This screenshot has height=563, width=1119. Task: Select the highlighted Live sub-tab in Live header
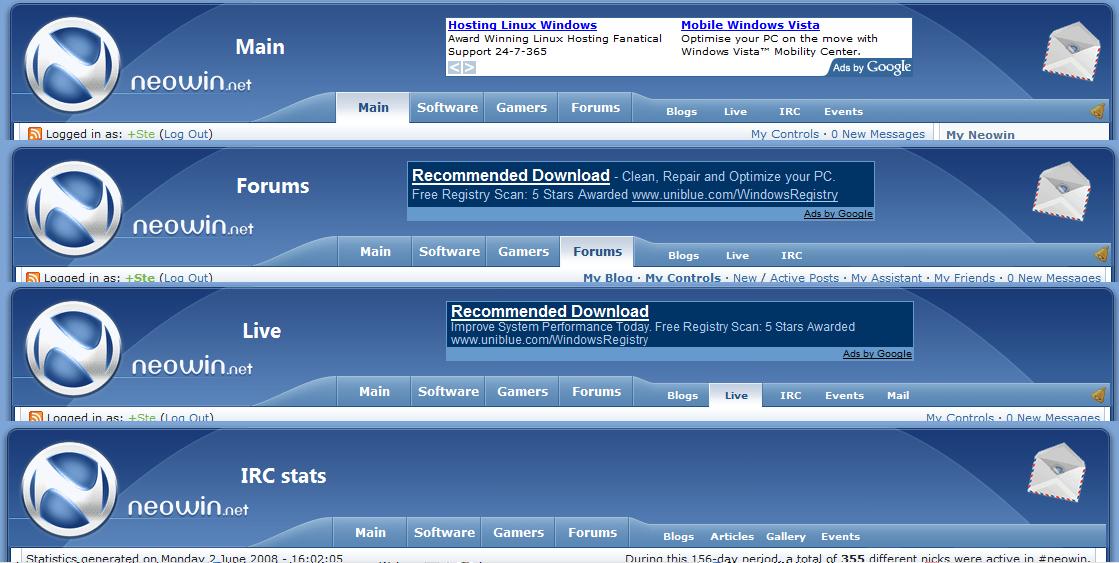click(x=736, y=395)
